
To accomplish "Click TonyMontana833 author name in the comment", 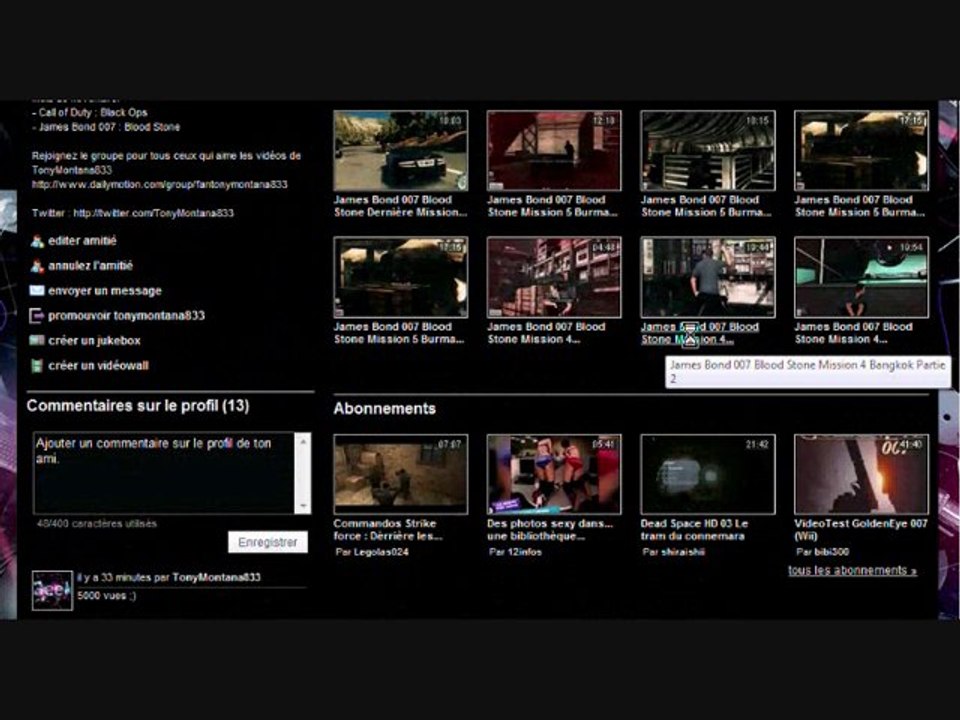I will 217,577.
